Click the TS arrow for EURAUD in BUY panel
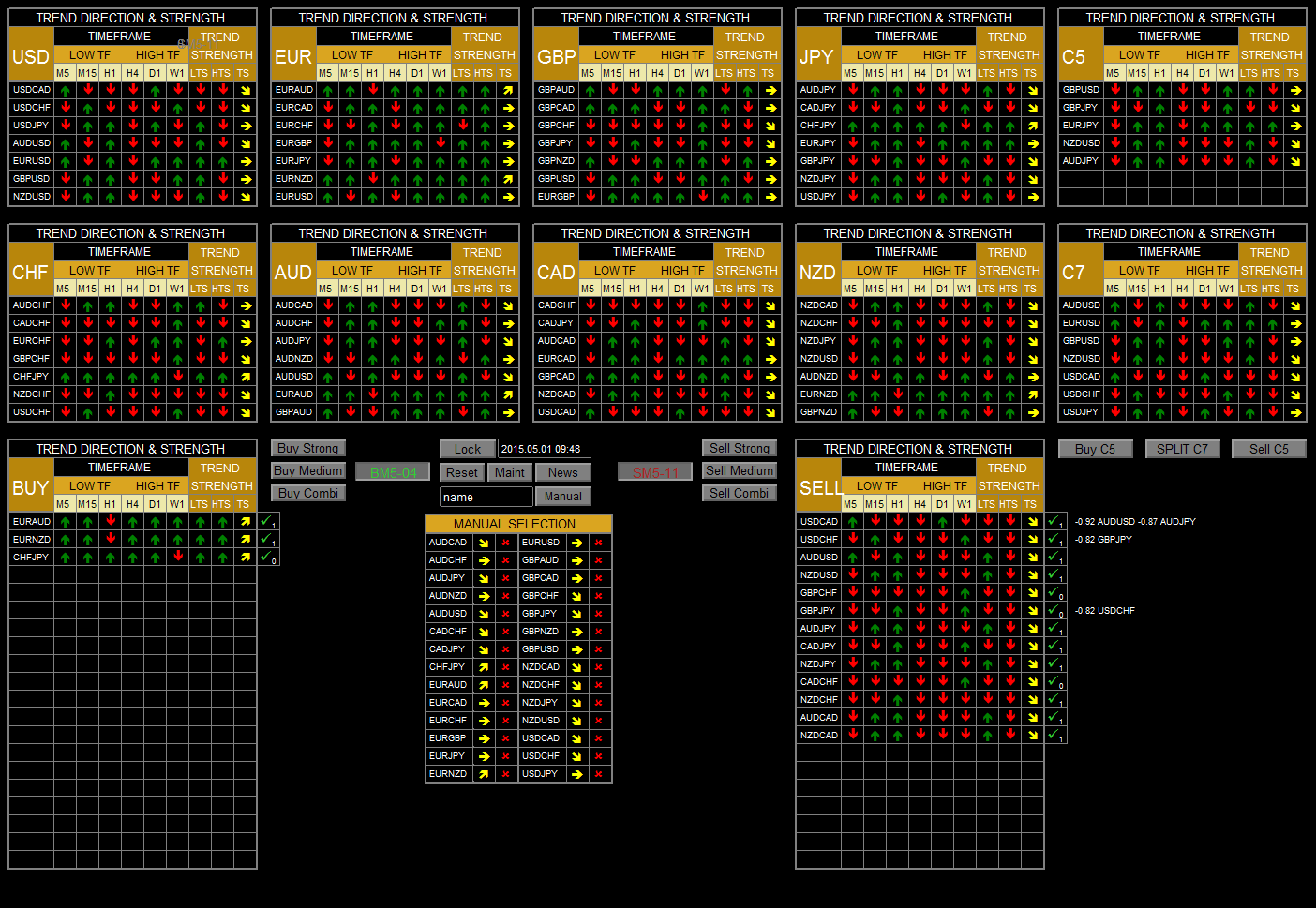 pyautogui.click(x=245, y=521)
